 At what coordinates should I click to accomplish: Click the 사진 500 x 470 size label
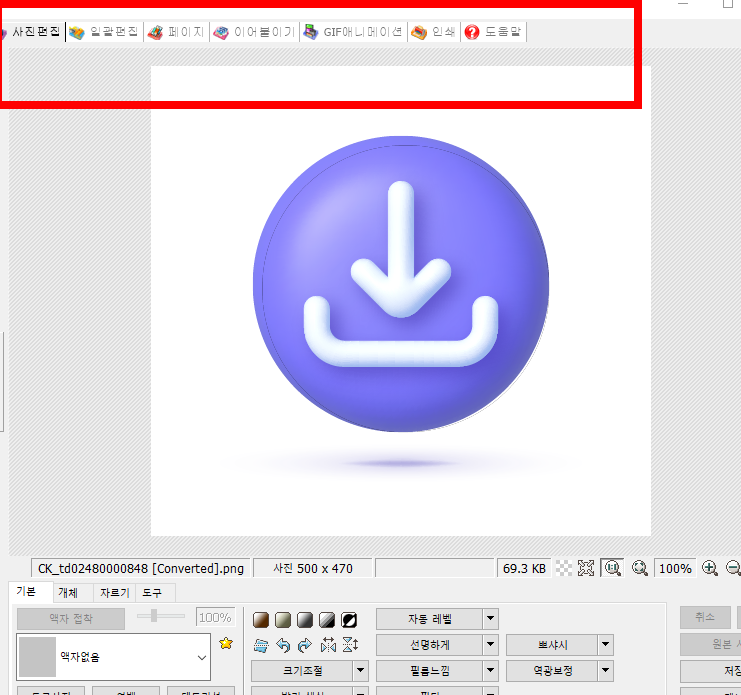click(x=313, y=568)
